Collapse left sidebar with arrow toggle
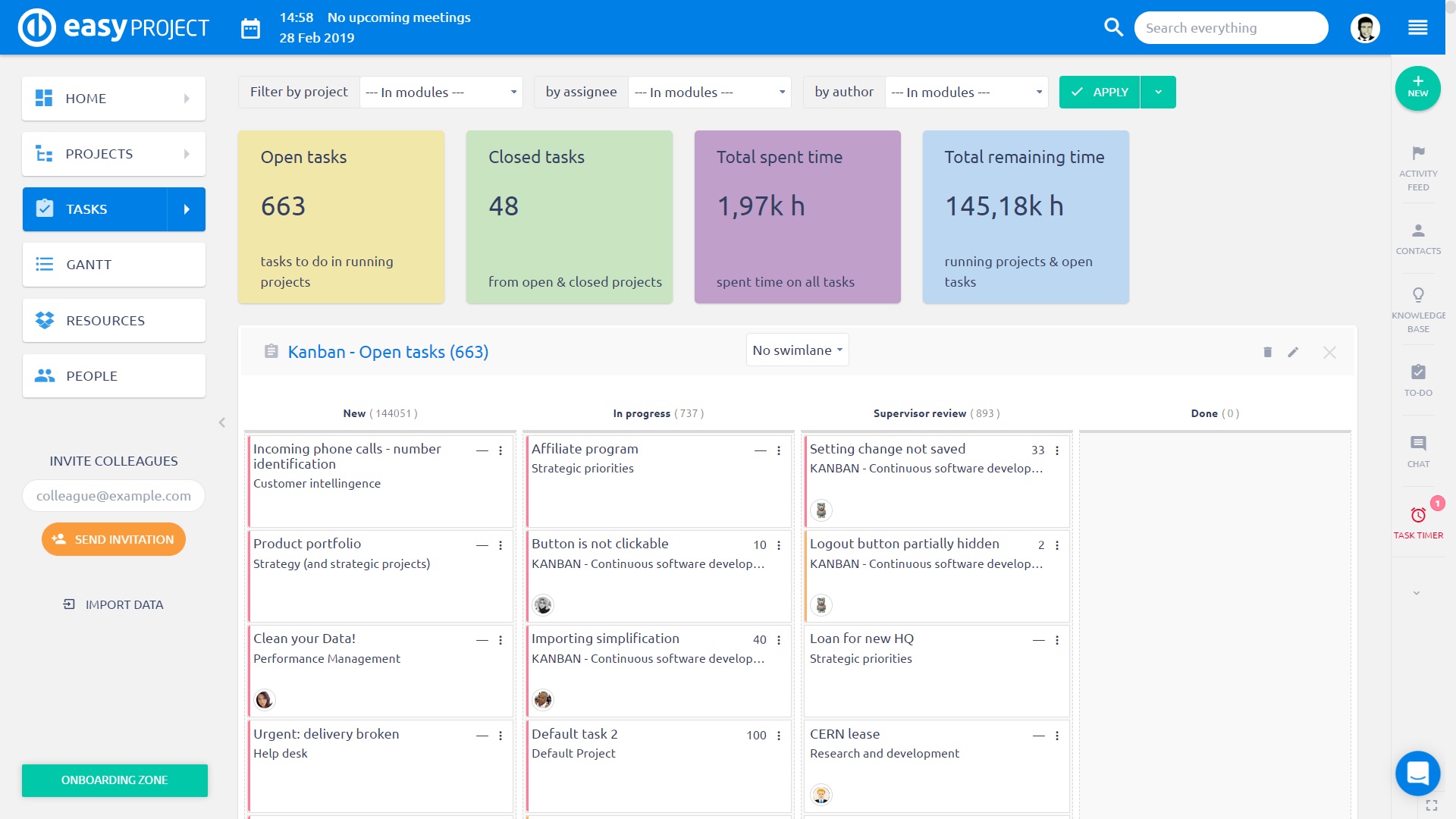This screenshot has width=1456, height=819. [222, 422]
